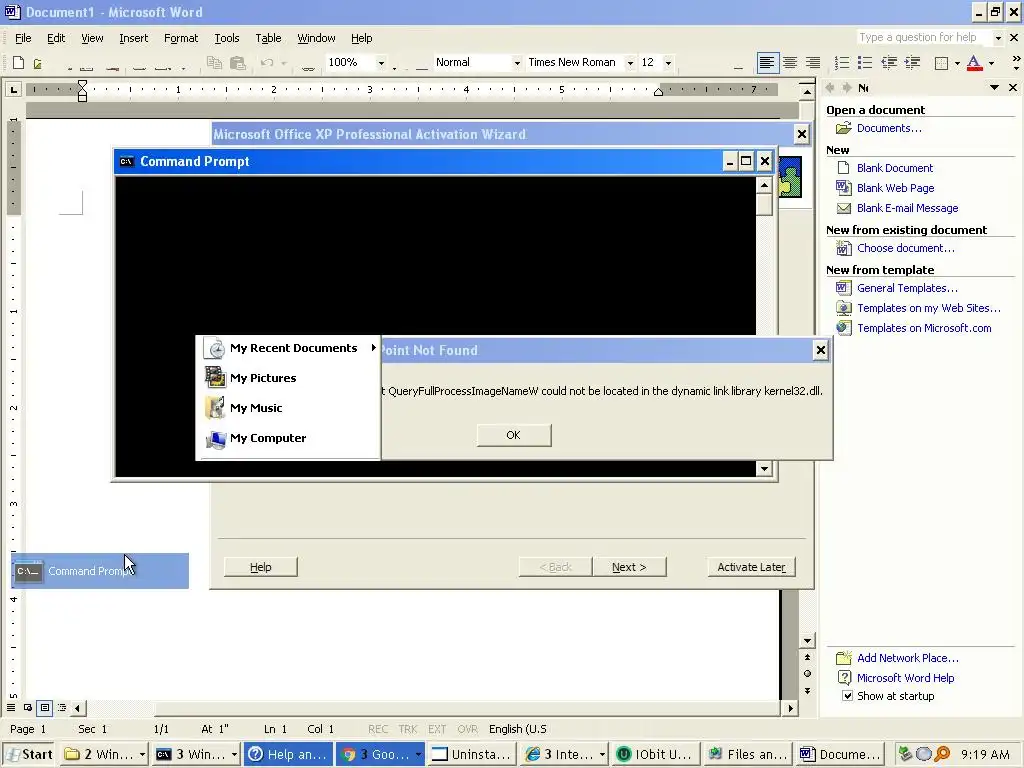Click the tab stop selector at ruler corner
Screen dimensions: 1024x768
[13, 89]
